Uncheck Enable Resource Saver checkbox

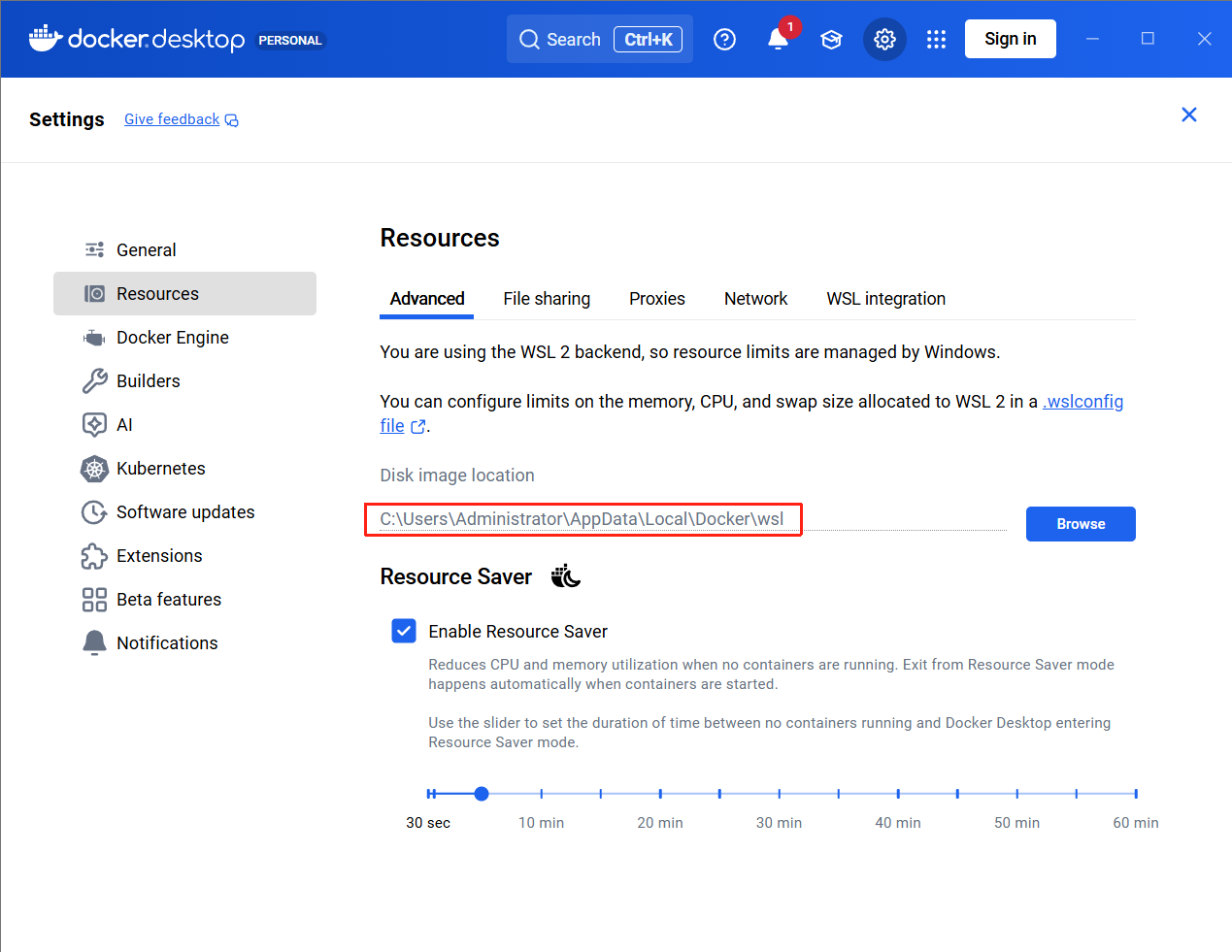point(404,631)
